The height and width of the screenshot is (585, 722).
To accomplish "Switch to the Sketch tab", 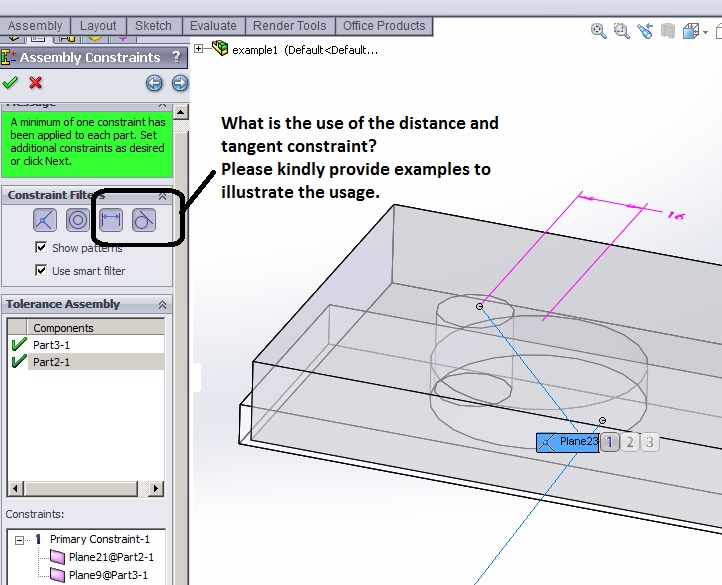I will 153,26.
